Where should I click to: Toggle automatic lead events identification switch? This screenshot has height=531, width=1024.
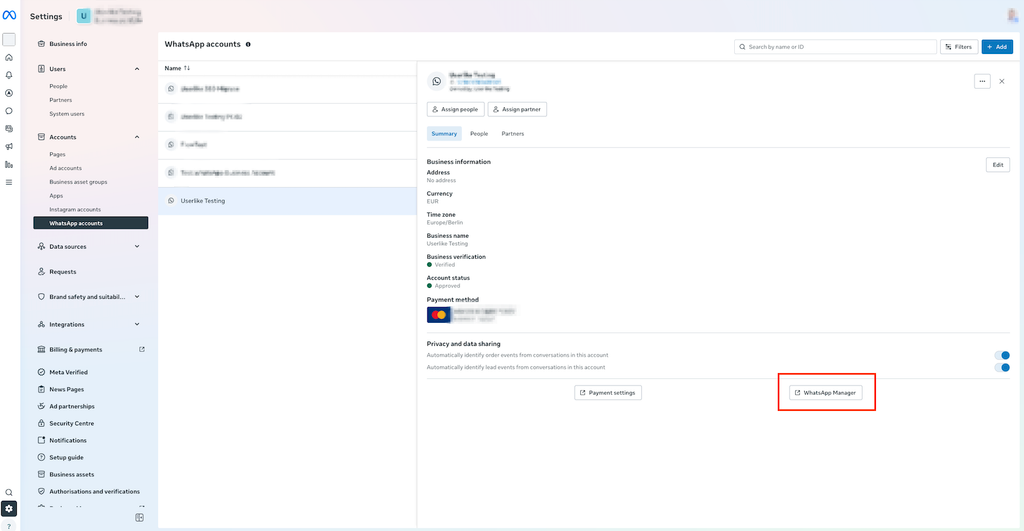click(1002, 368)
